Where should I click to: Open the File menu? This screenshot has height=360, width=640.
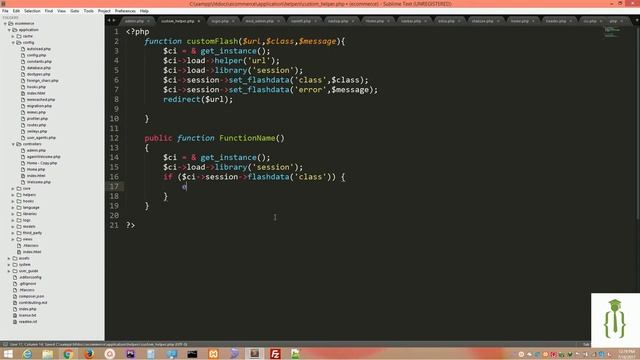point(5,11)
